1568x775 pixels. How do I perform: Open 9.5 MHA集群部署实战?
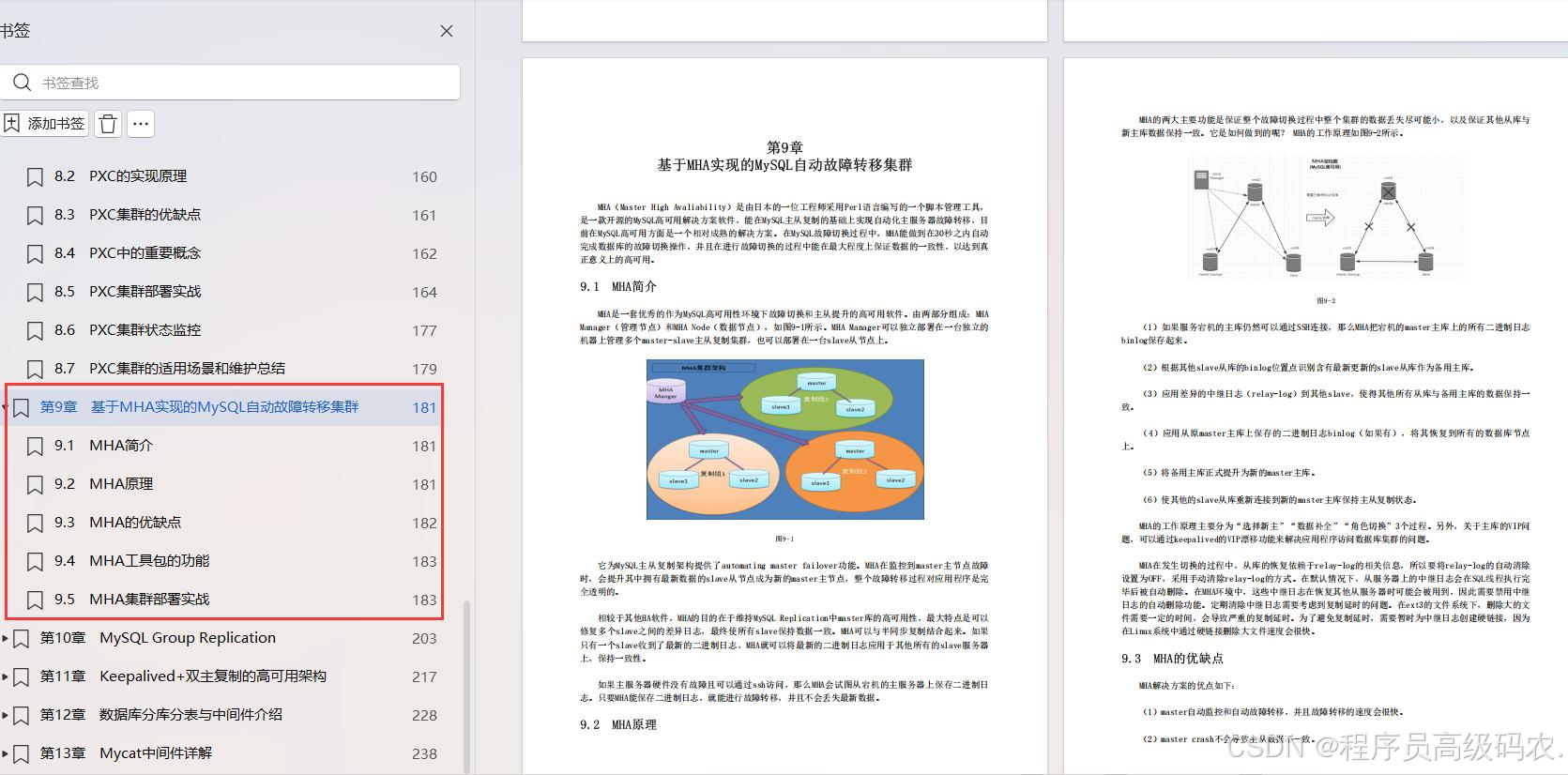tap(131, 600)
